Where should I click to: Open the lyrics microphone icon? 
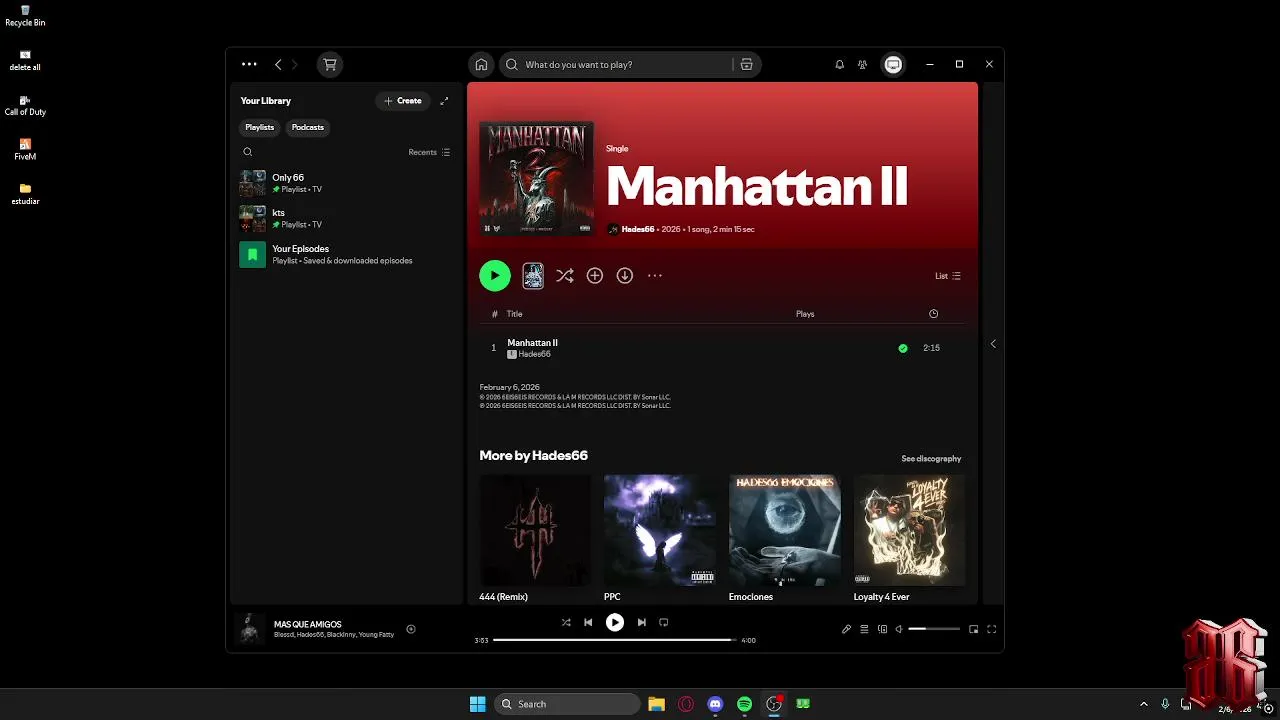tap(846, 629)
